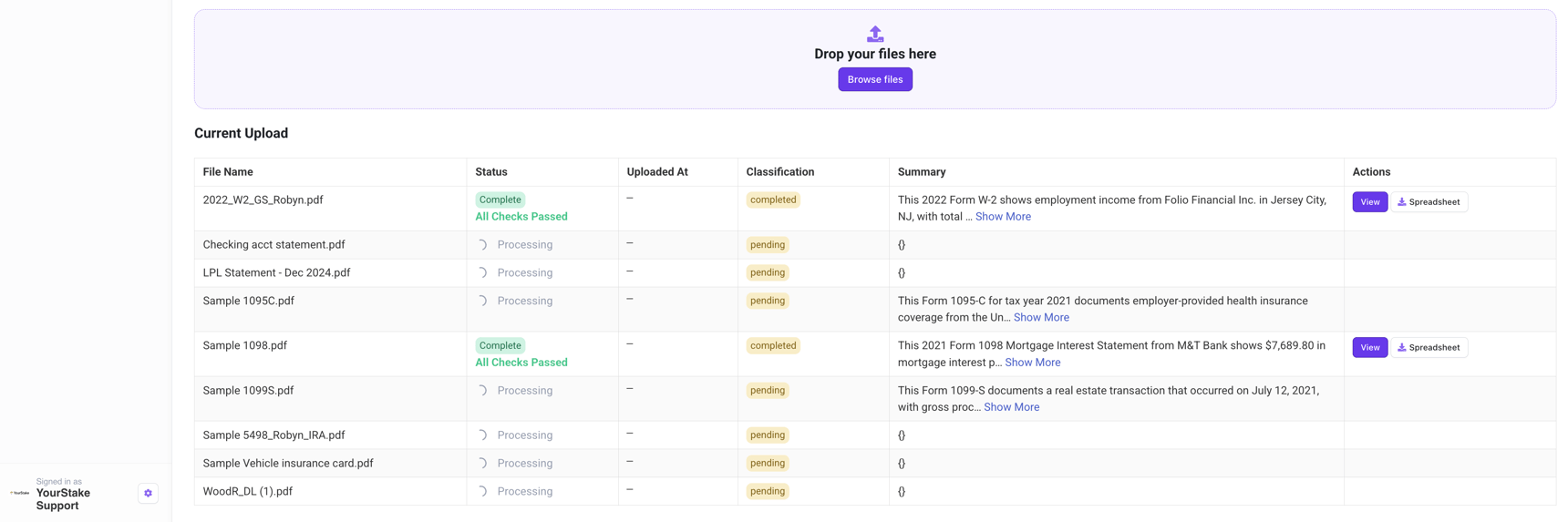The image size is (1568, 522).
Task: Click processing spinner for Sample 5498_Robyn_IRA.pdf
Action: click(x=482, y=435)
